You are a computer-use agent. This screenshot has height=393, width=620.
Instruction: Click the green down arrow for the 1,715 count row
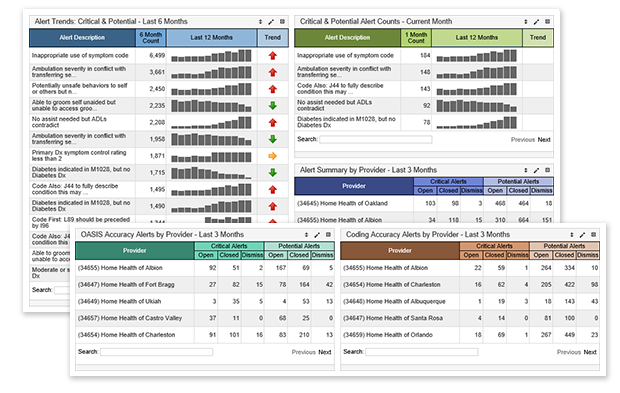coord(272,173)
